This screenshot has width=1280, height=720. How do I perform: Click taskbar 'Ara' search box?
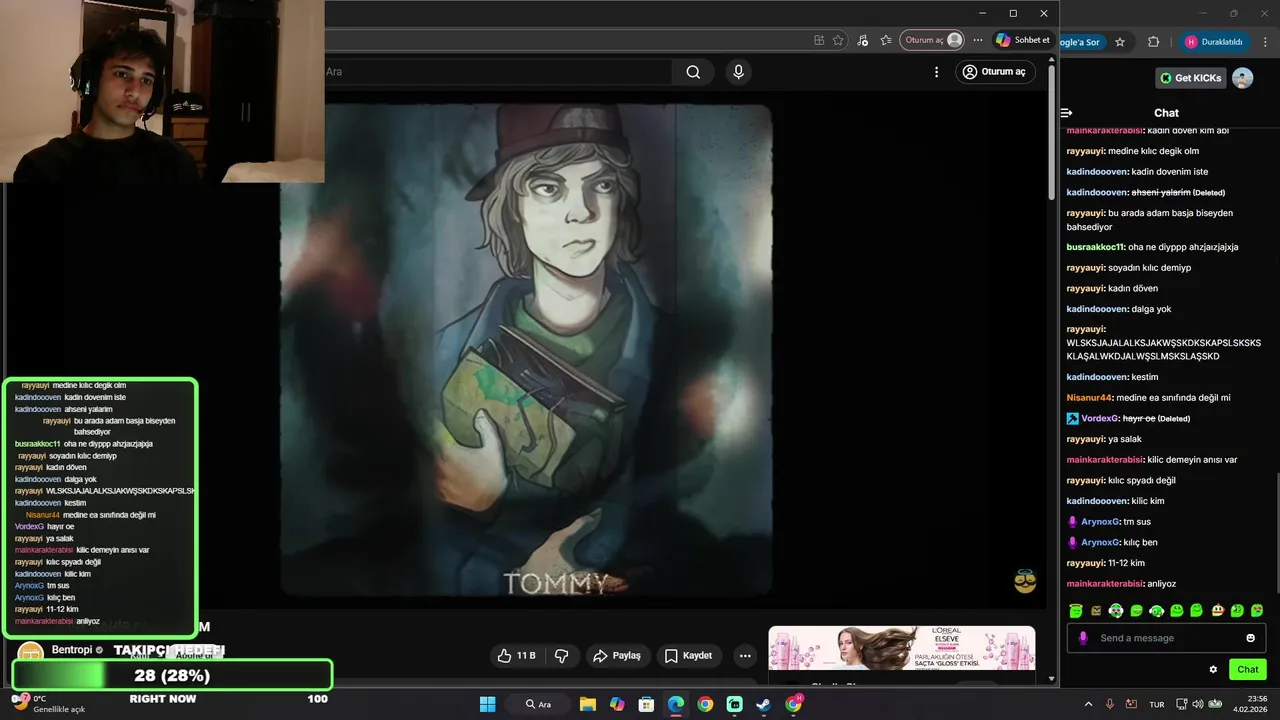pos(540,704)
